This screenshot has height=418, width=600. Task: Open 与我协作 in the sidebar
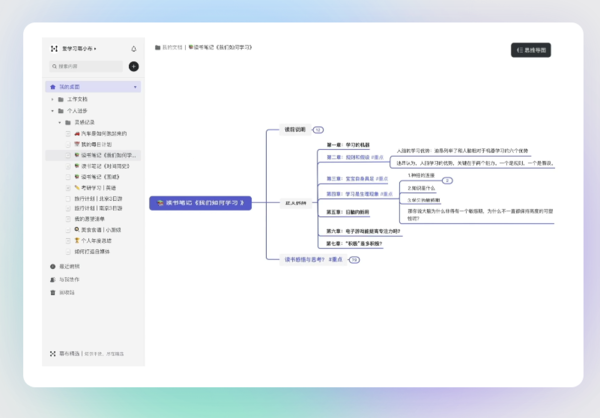[69, 280]
